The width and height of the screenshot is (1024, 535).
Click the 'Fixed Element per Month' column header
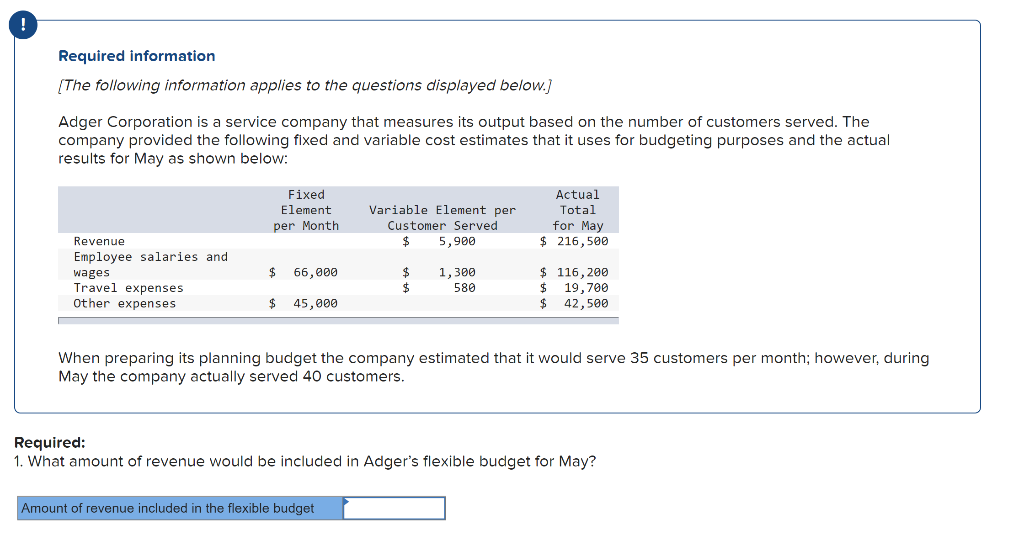306,210
